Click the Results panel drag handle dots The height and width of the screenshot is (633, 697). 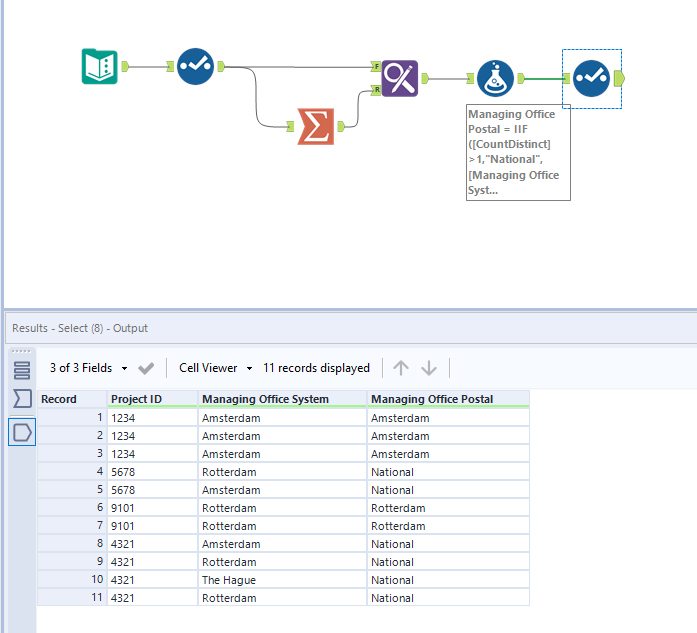(21, 351)
